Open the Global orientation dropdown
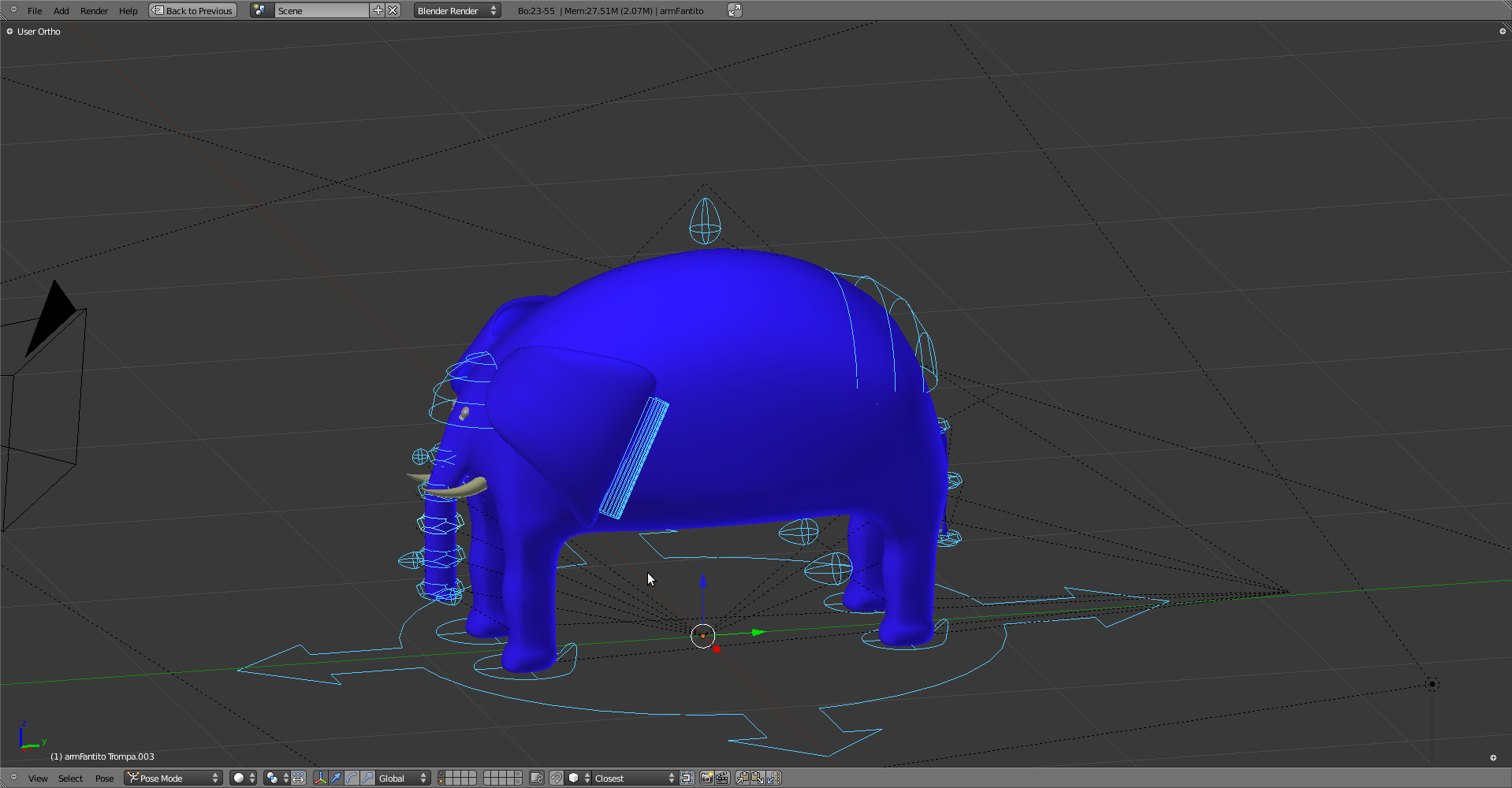The height and width of the screenshot is (788, 1512). 403,778
